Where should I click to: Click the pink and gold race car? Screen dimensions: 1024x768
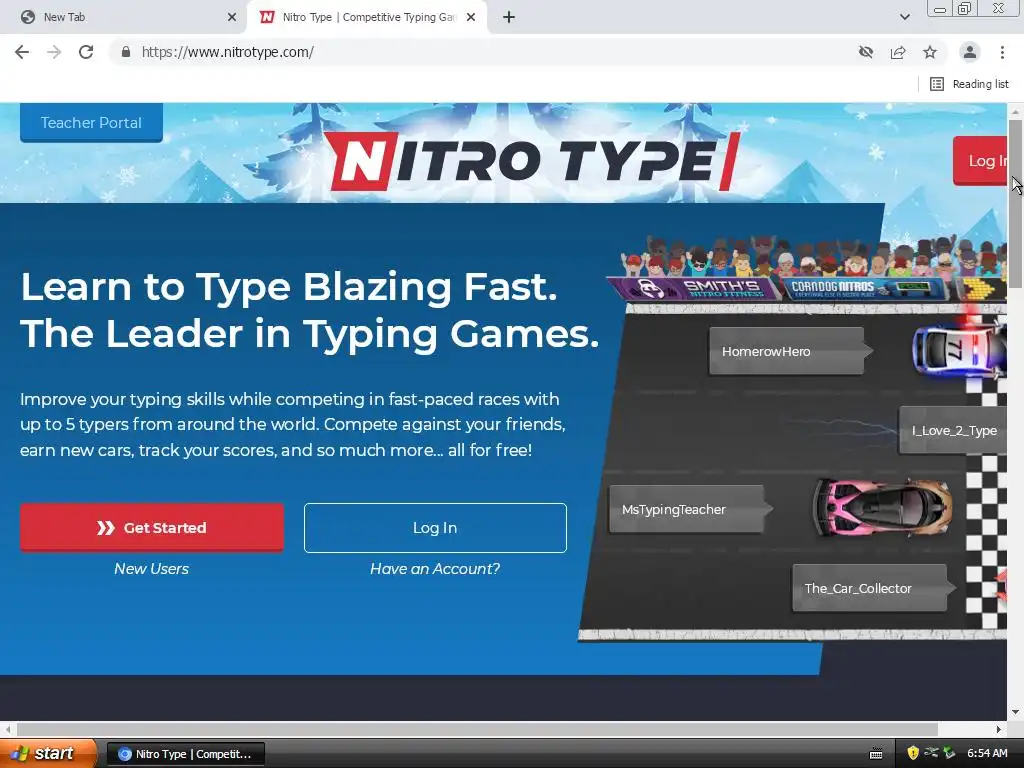[x=882, y=507]
